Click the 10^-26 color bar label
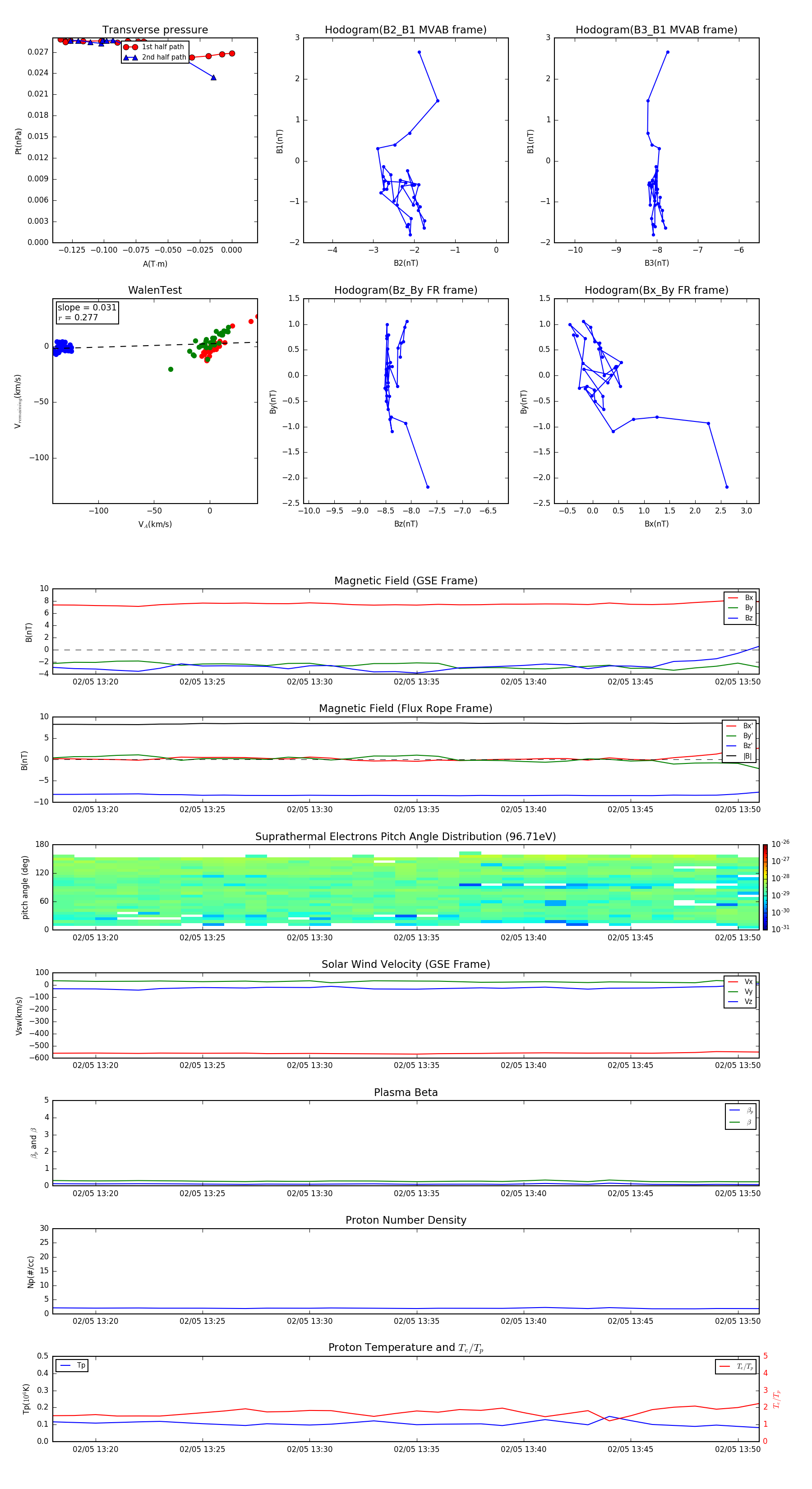812x1489 pixels. [780, 844]
